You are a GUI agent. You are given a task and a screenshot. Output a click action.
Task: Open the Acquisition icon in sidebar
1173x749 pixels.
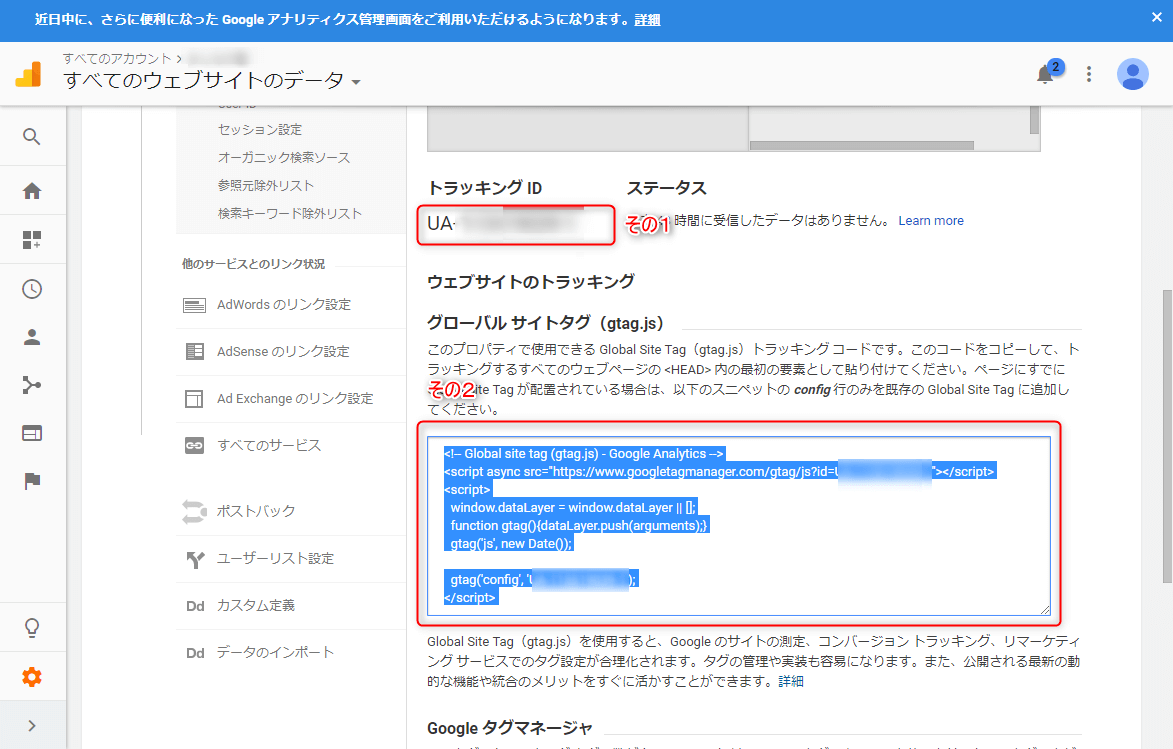pos(32,385)
